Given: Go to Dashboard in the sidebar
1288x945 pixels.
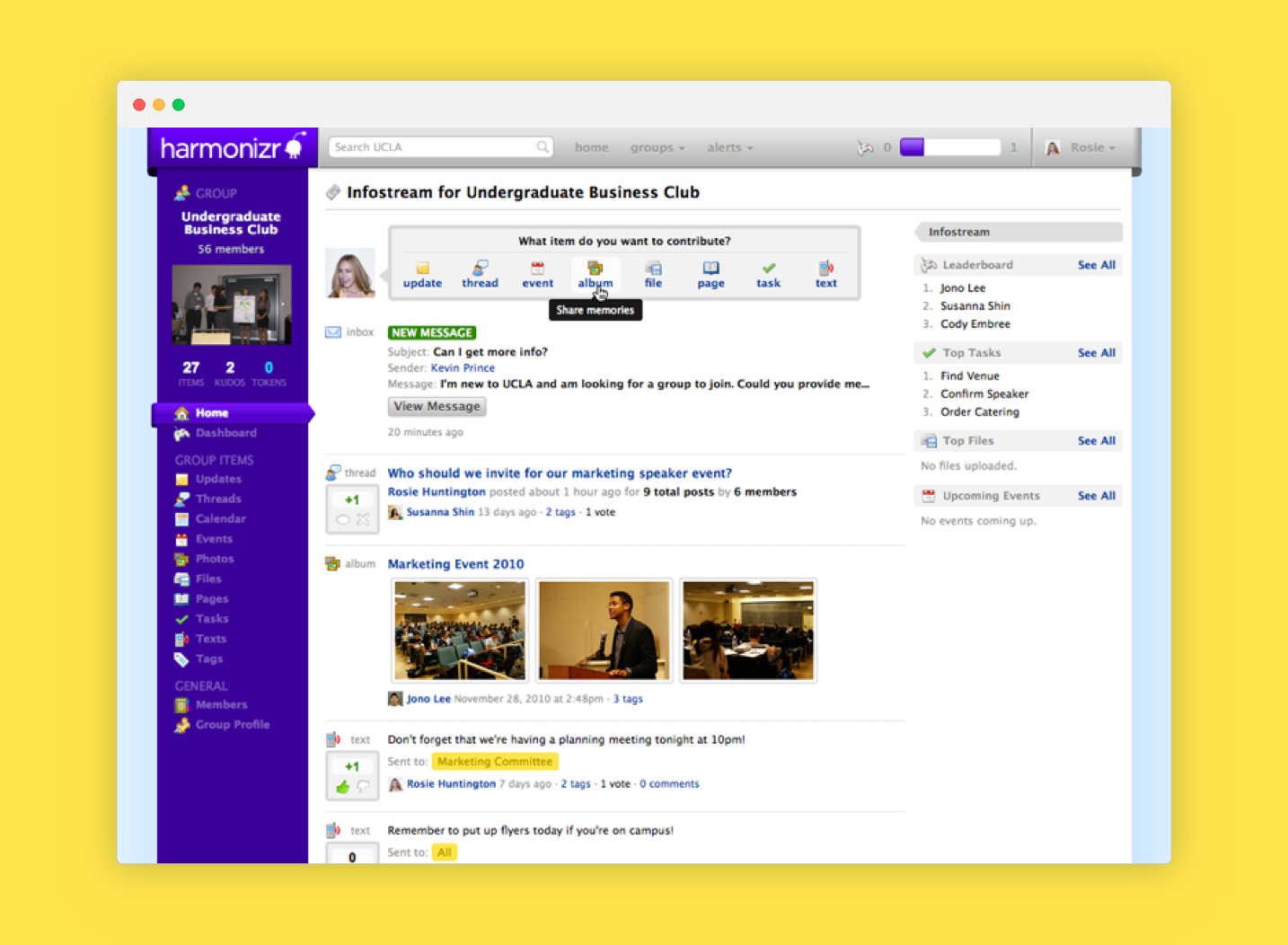Looking at the screenshot, I should pyautogui.click(x=225, y=433).
